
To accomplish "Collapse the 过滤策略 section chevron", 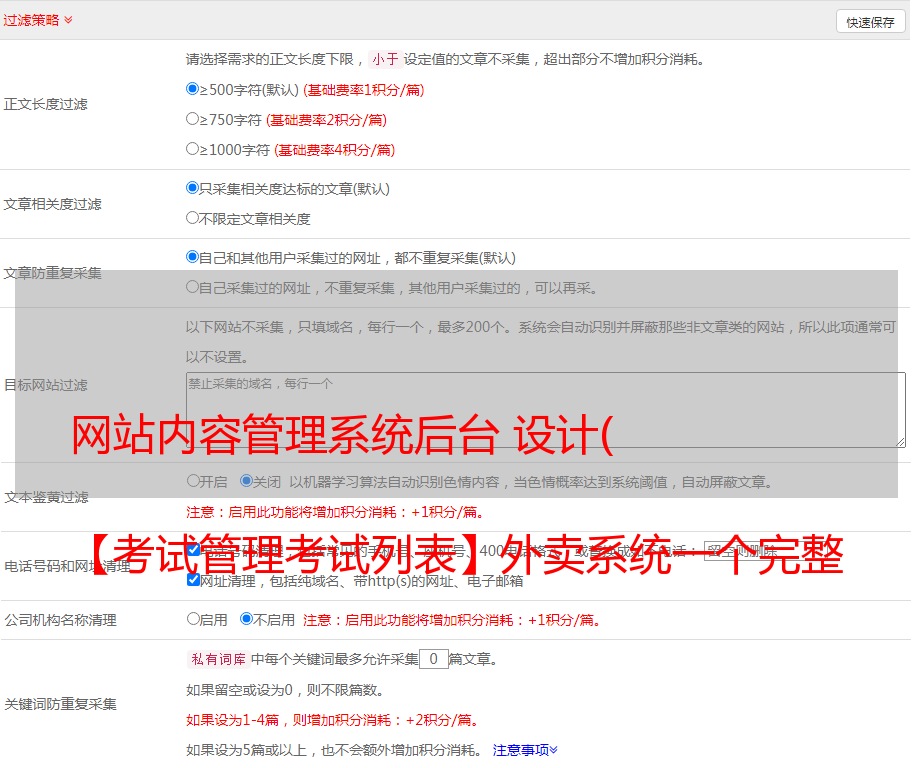I will click(68, 20).
